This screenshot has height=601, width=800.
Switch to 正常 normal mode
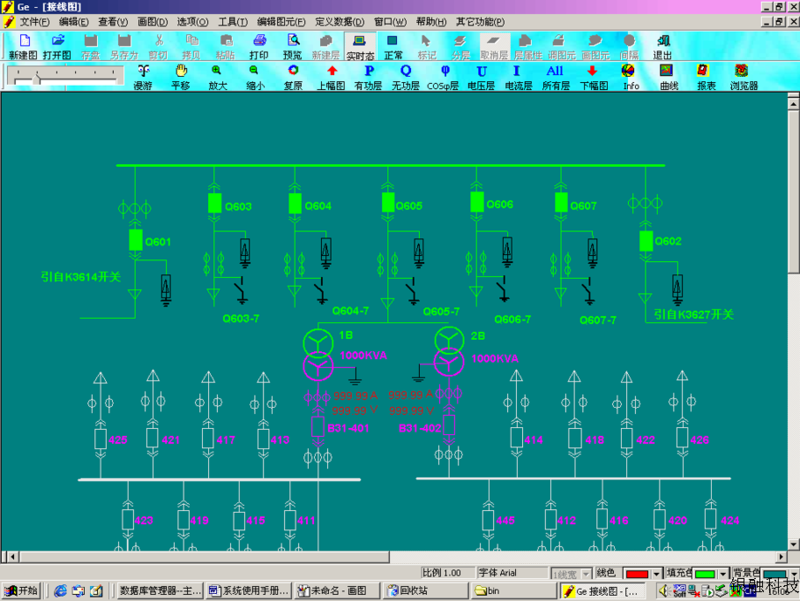tap(393, 47)
